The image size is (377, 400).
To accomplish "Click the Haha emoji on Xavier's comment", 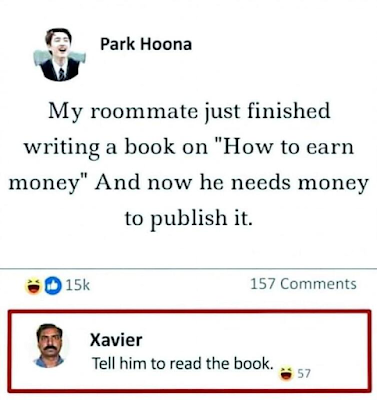I will pos(286,374).
